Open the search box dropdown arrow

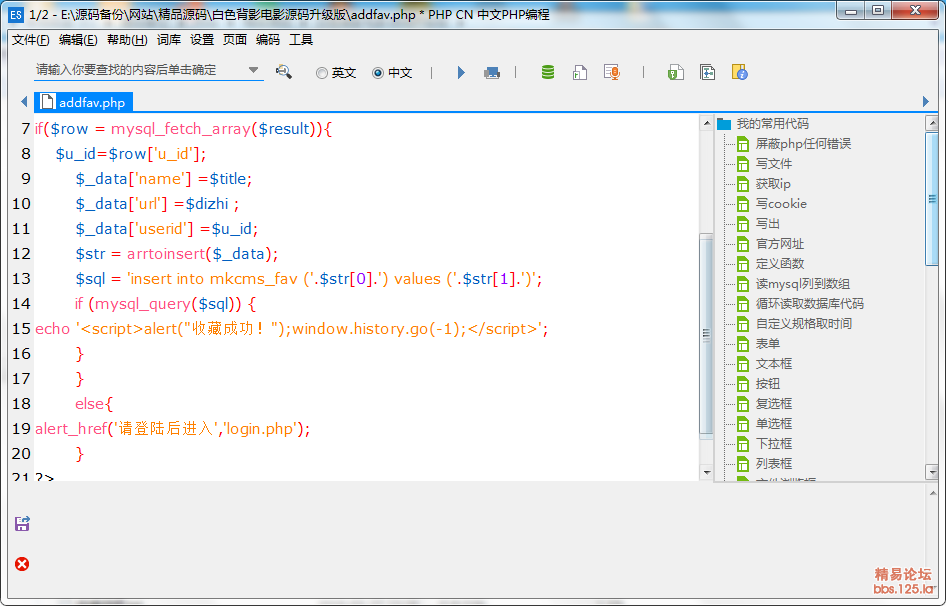coord(253,70)
